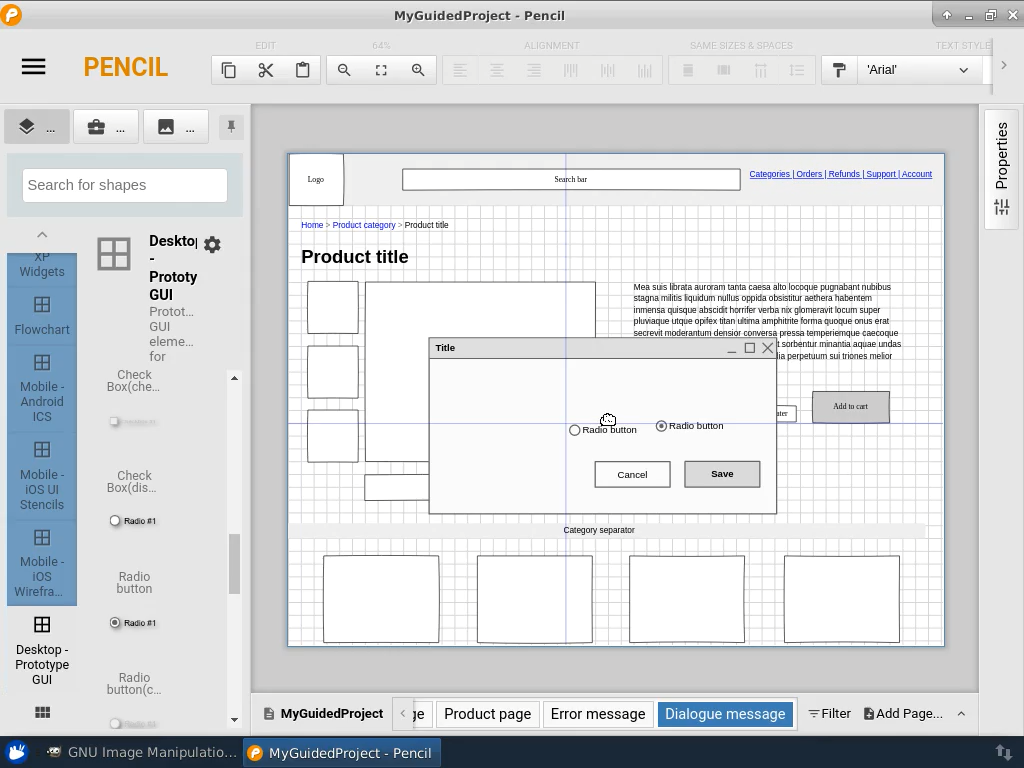Zoom in using the magnifier plus icon

(418, 70)
